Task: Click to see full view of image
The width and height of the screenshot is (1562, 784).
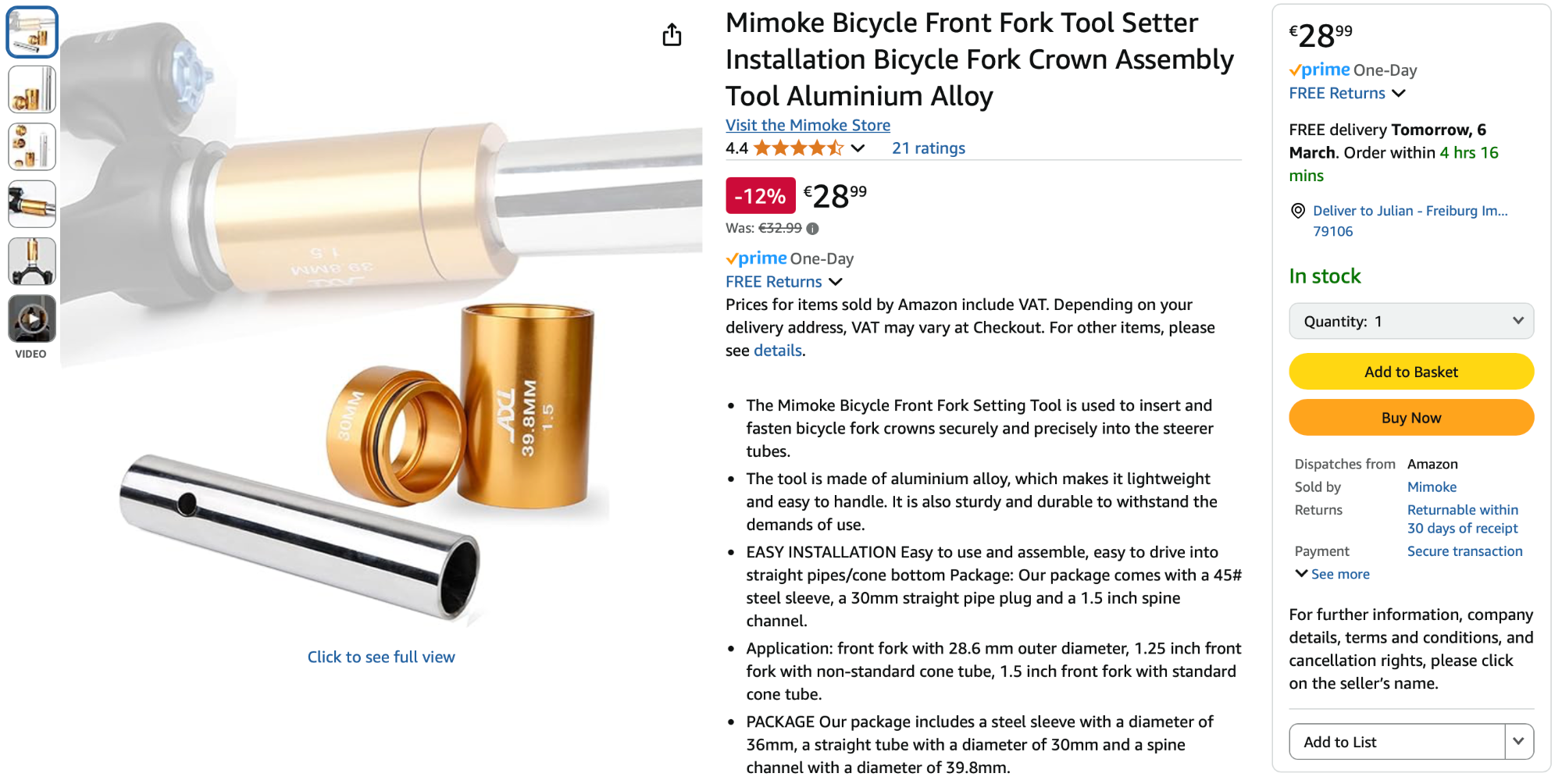Action: (x=381, y=657)
